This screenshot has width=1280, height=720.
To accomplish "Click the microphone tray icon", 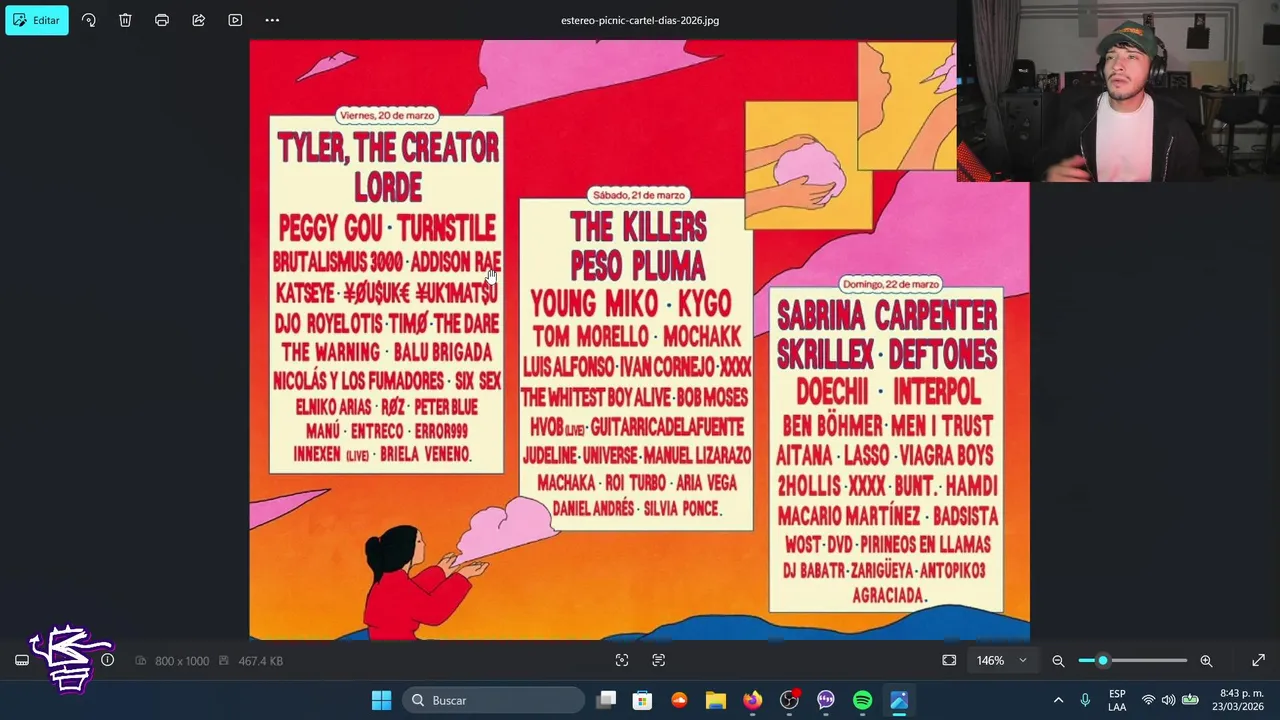I will click(1085, 700).
